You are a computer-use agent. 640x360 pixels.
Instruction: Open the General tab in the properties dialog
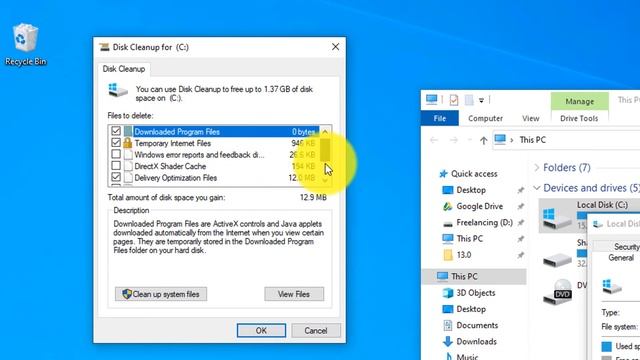pyautogui.click(x=620, y=258)
